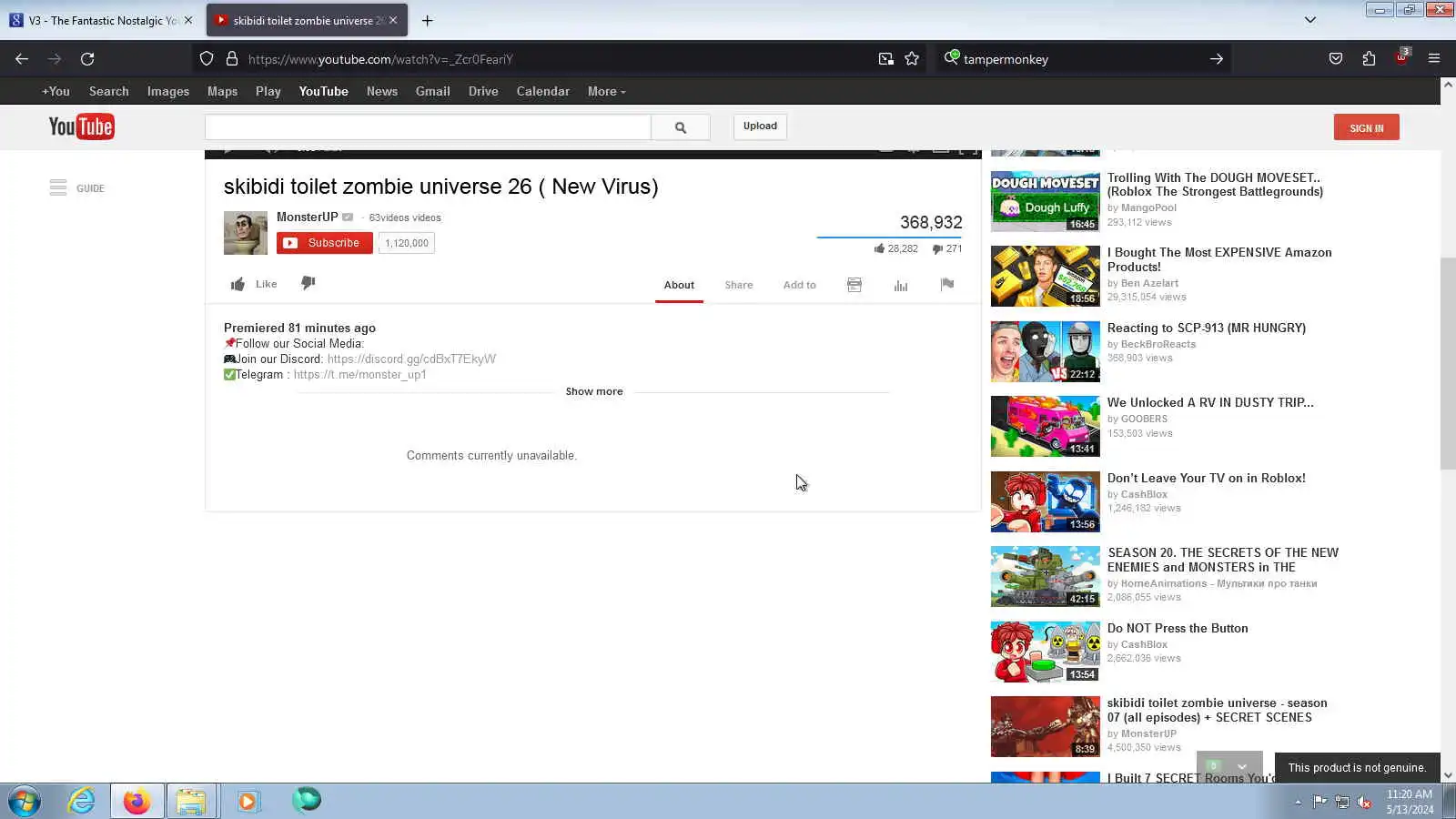This screenshot has height=819, width=1456.
Task: Open Maps in the top bar
Action: coord(222,91)
